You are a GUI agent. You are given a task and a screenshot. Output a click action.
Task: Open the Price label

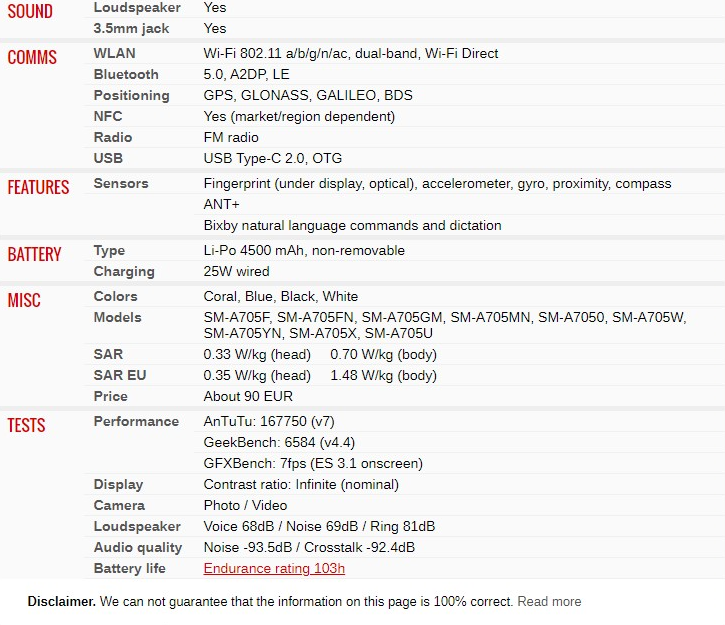111,396
